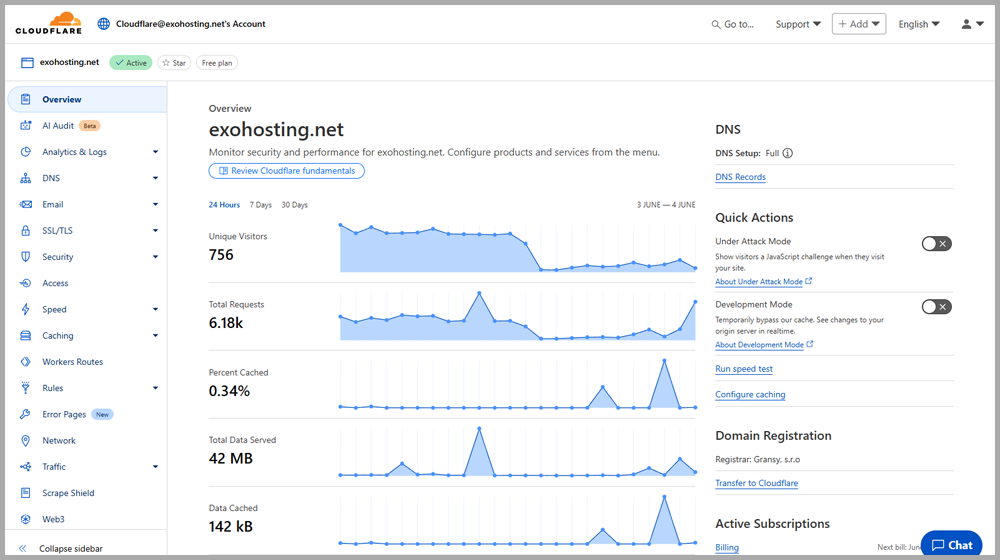Click the DNS Setup info icon

pyautogui.click(x=788, y=153)
